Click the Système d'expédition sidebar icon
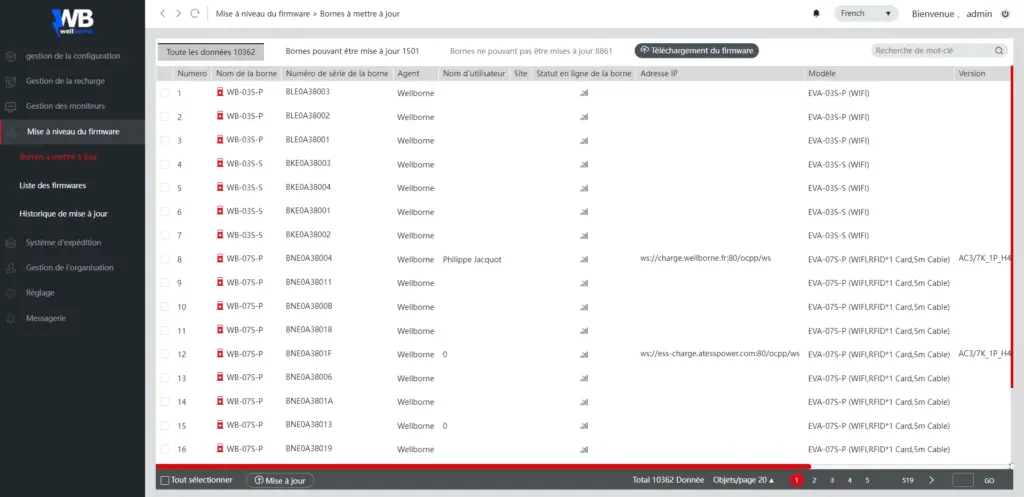Screen dimensions: 1024x497 [x=10, y=243]
